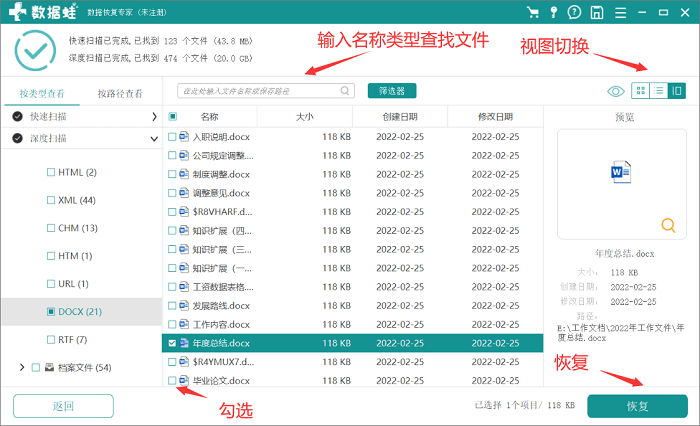Expand the 档案文件 (54) tree node
Image resolution: width=700 pixels, height=426 pixels.
pyautogui.click(x=22, y=367)
